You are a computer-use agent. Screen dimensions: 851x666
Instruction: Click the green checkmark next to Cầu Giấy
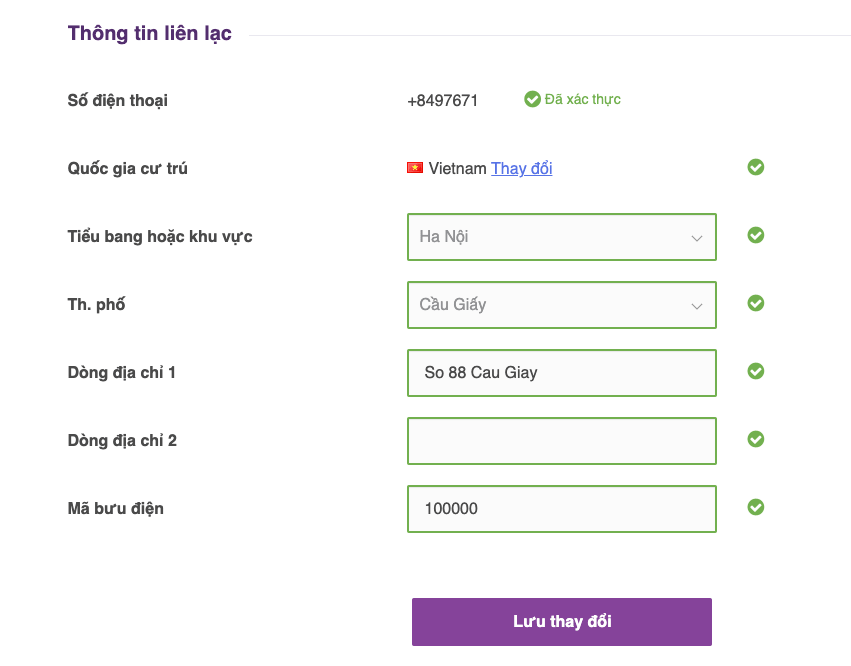tap(755, 303)
